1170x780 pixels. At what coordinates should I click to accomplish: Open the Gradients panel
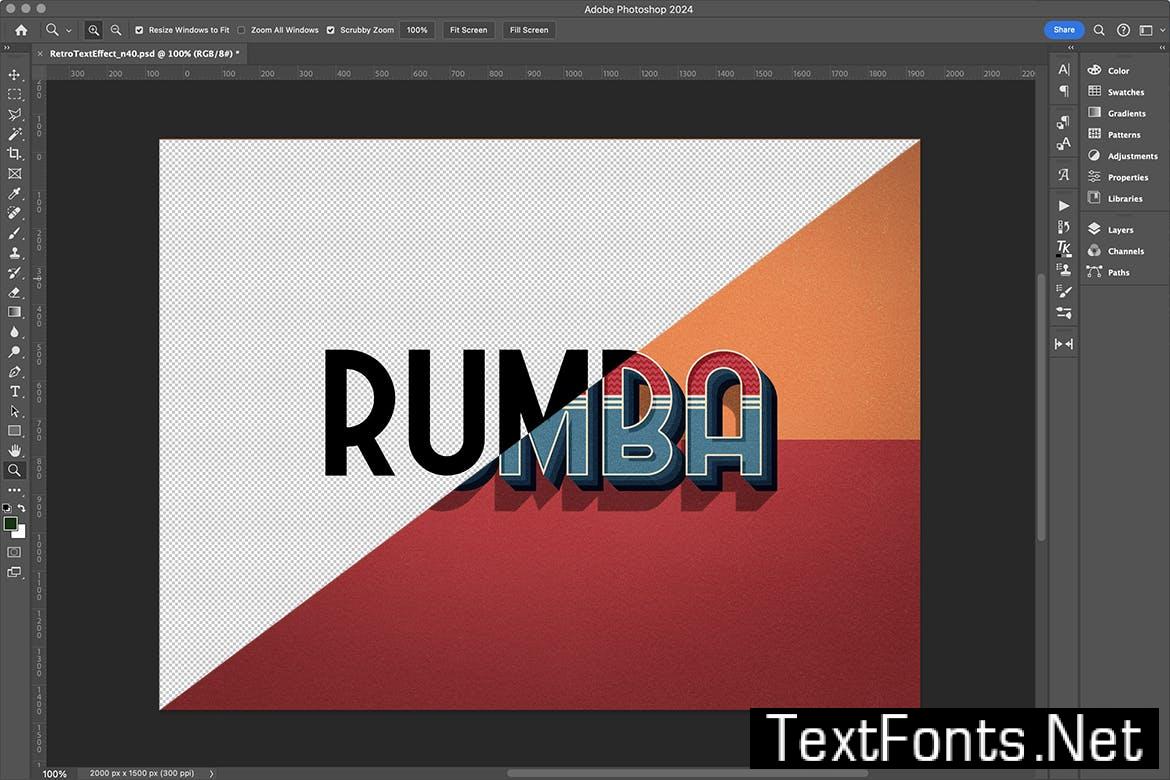[1116, 113]
